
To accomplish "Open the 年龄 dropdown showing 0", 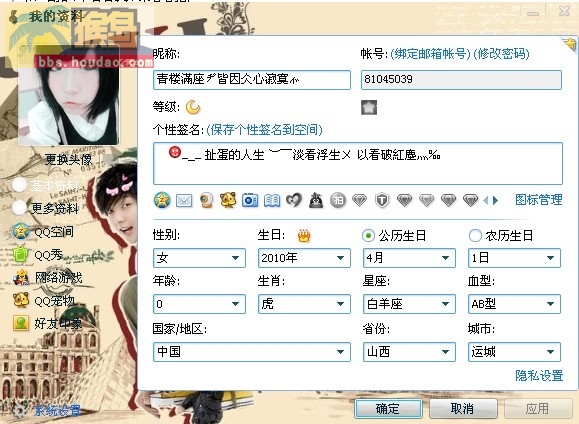I will pyautogui.click(x=199, y=304).
